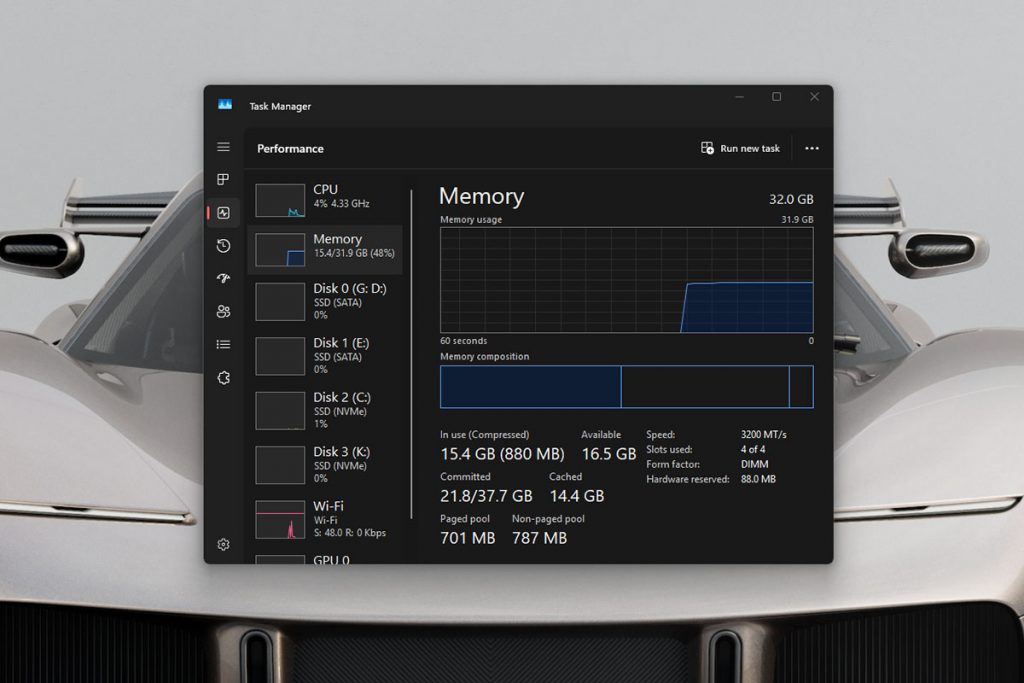Open the Processes page icon
Viewport: 1024px width, 683px height.
(223, 179)
